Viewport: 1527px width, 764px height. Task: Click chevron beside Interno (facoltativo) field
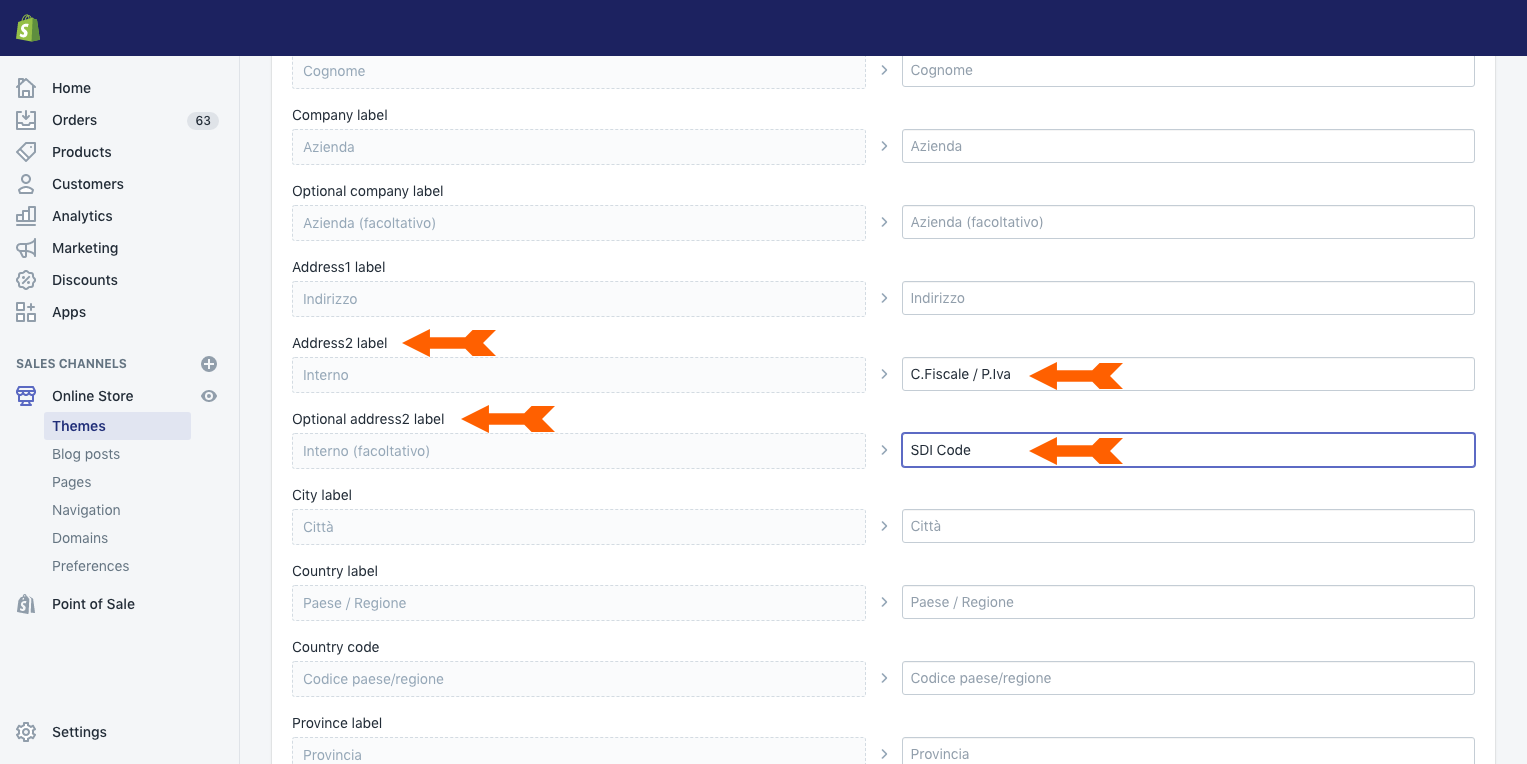[x=884, y=450]
